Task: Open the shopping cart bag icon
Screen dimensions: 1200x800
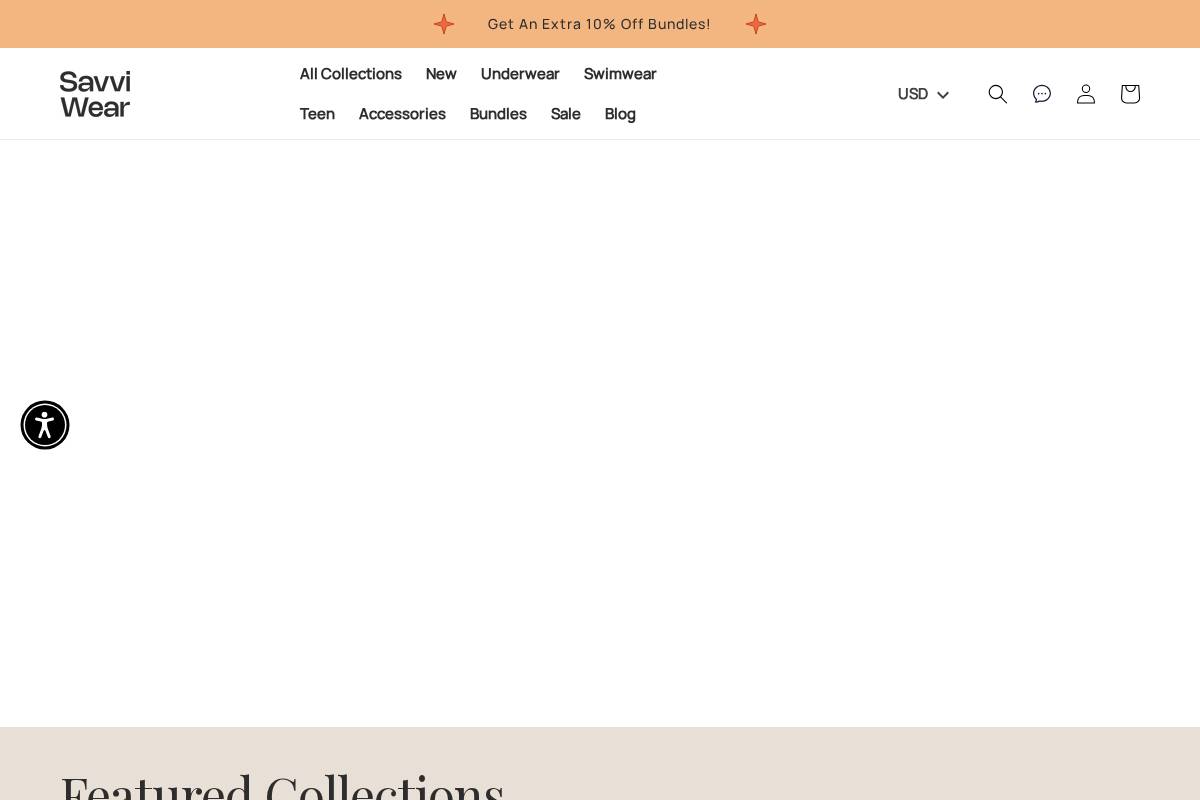Action: click(1130, 94)
